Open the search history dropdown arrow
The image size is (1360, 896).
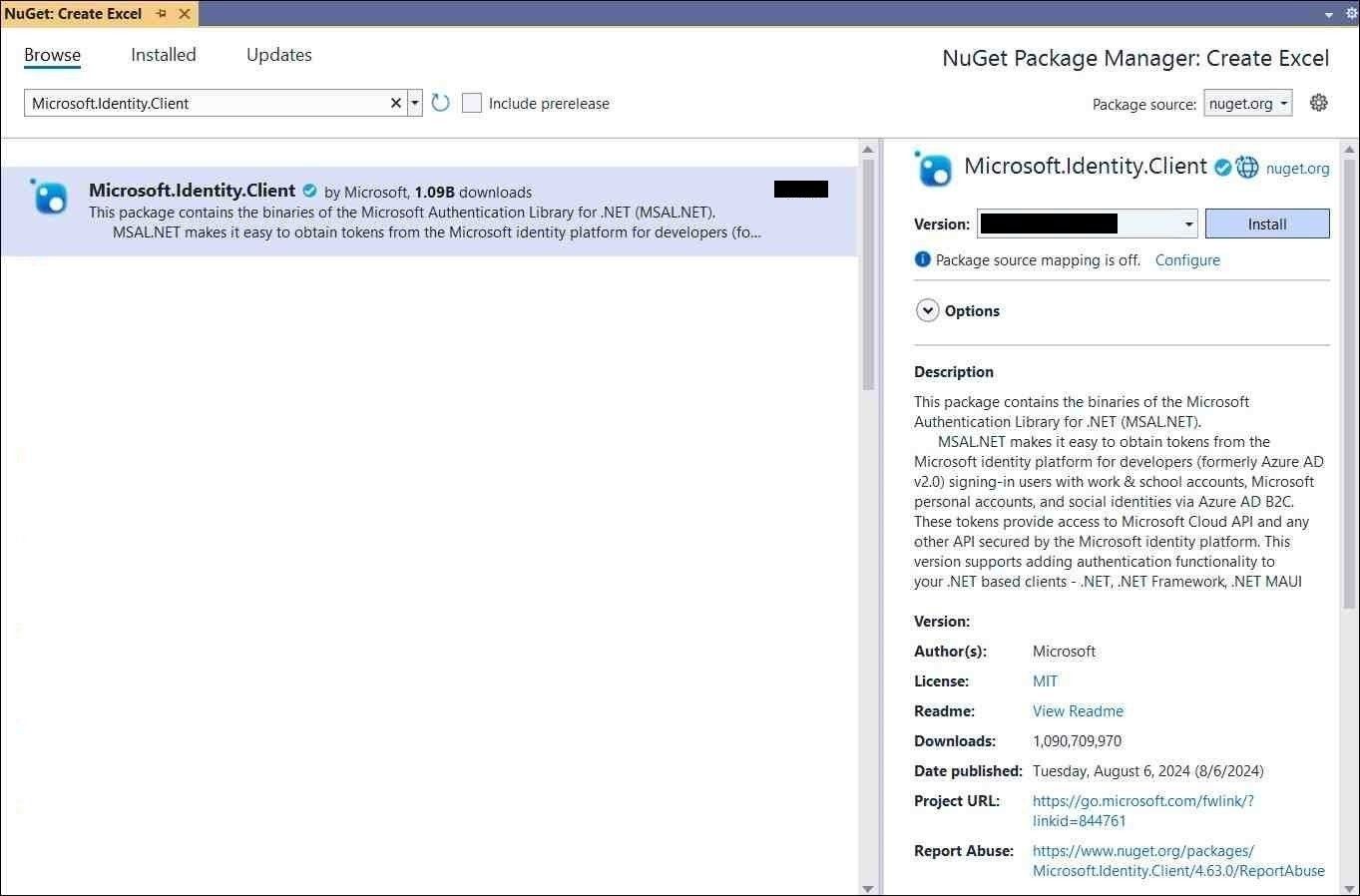point(415,103)
